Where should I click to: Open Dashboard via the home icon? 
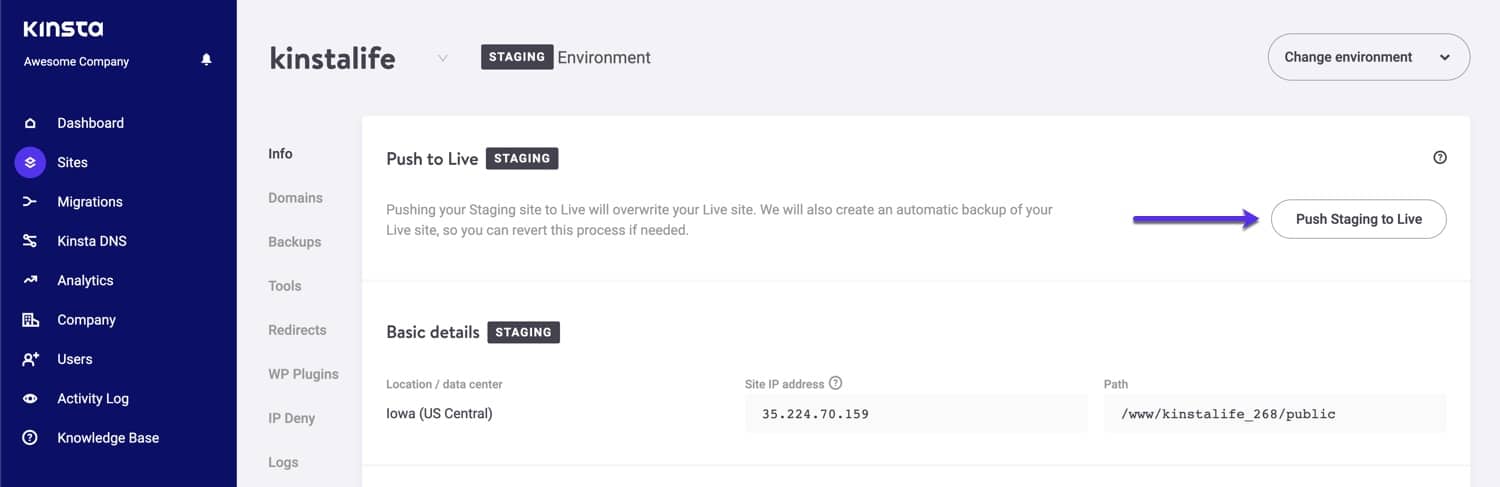click(x=30, y=123)
